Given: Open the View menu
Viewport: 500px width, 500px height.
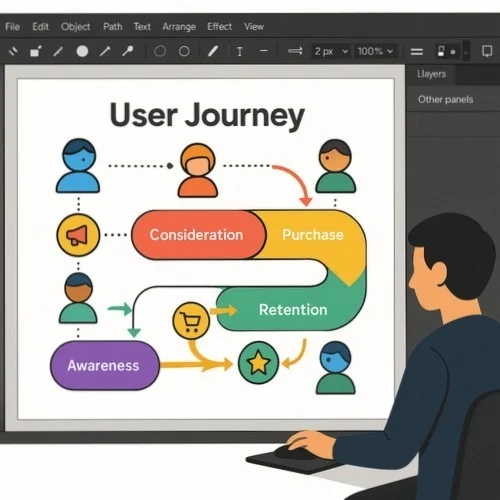Looking at the screenshot, I should point(254,27).
